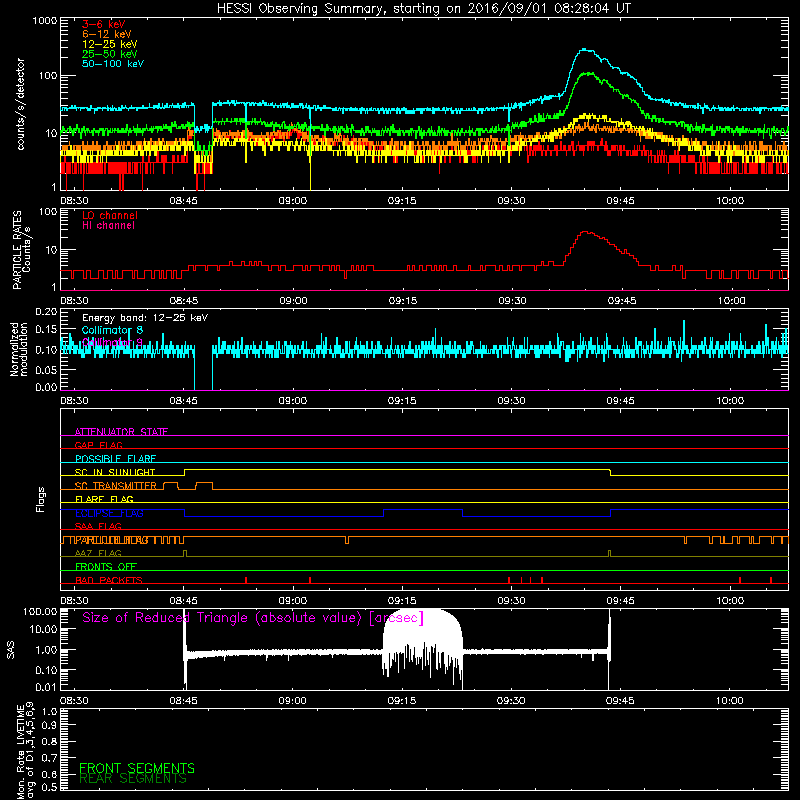Select the POSSIBLE FLARE flag label
The image size is (800, 800).
pyautogui.click(x=115, y=459)
